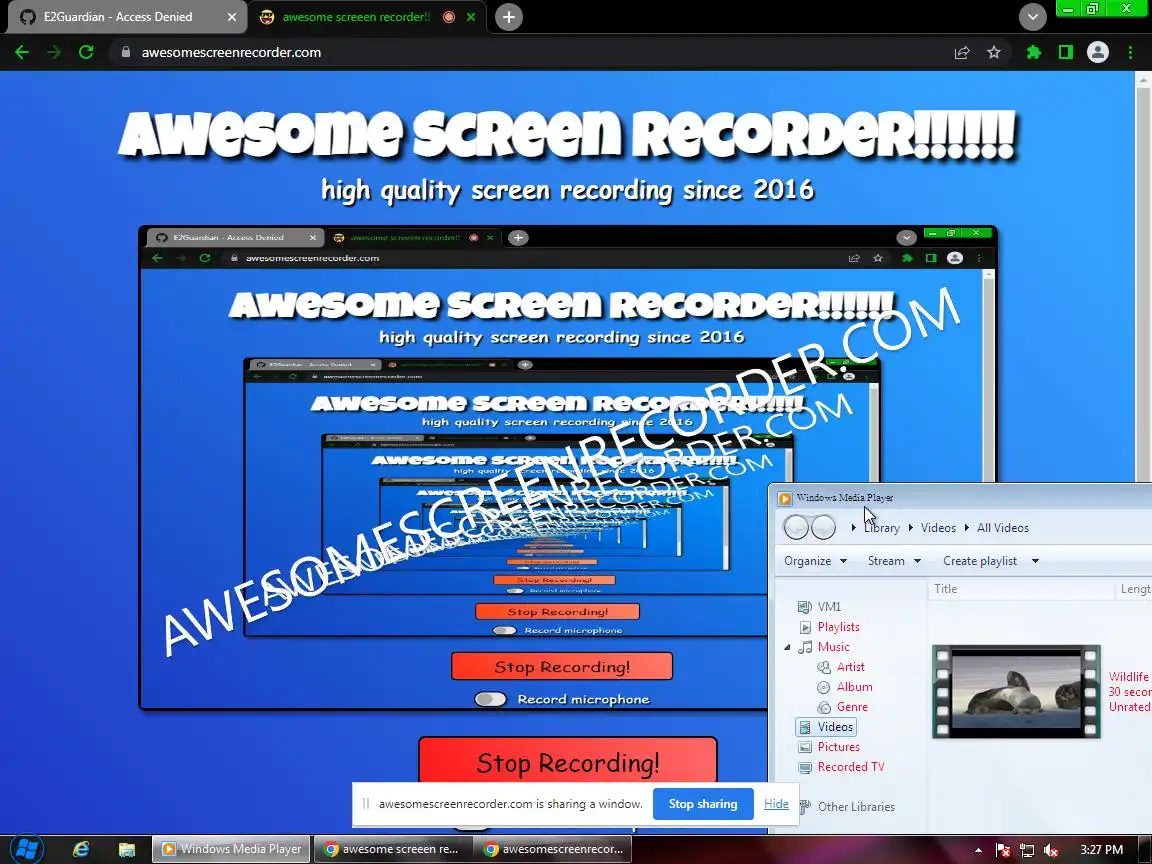Select All Videos in the breadcrumb
The width and height of the screenshot is (1152, 864).
1003,528
